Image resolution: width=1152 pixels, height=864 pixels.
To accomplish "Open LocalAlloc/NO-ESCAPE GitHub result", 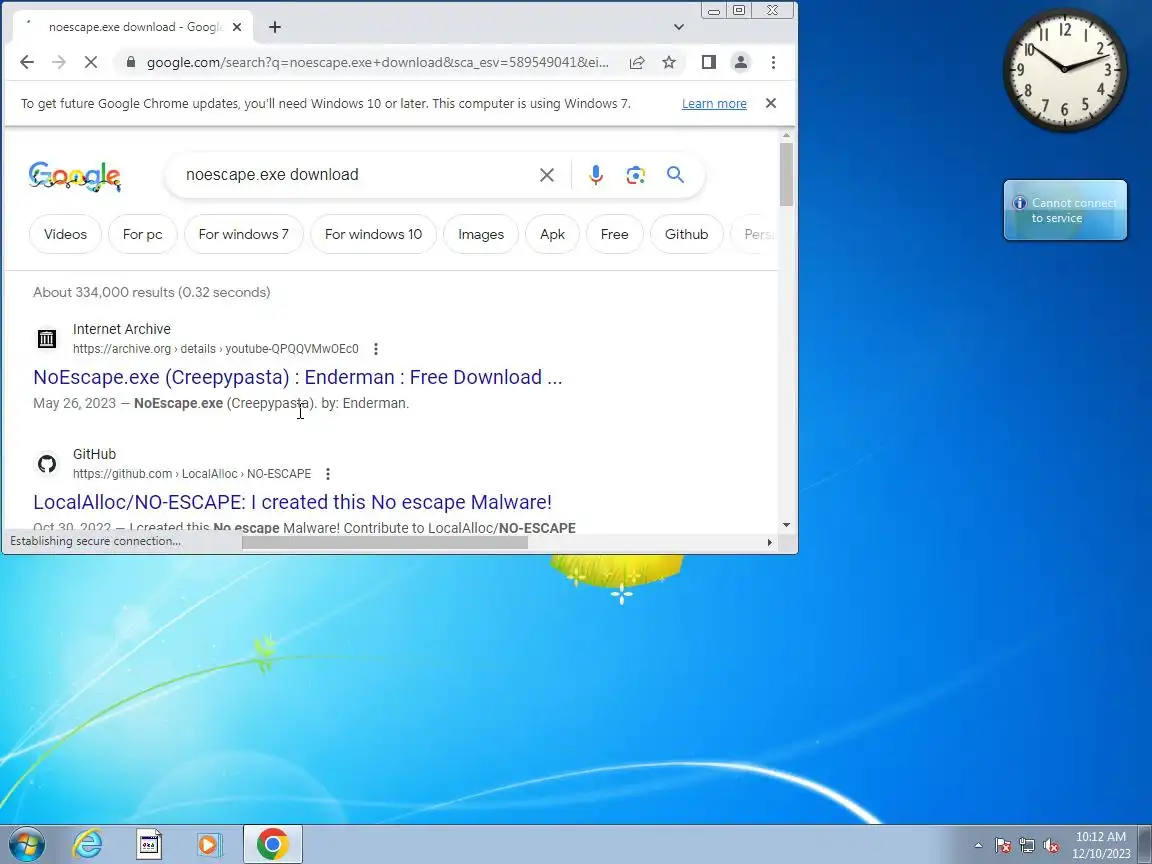I will 292,502.
